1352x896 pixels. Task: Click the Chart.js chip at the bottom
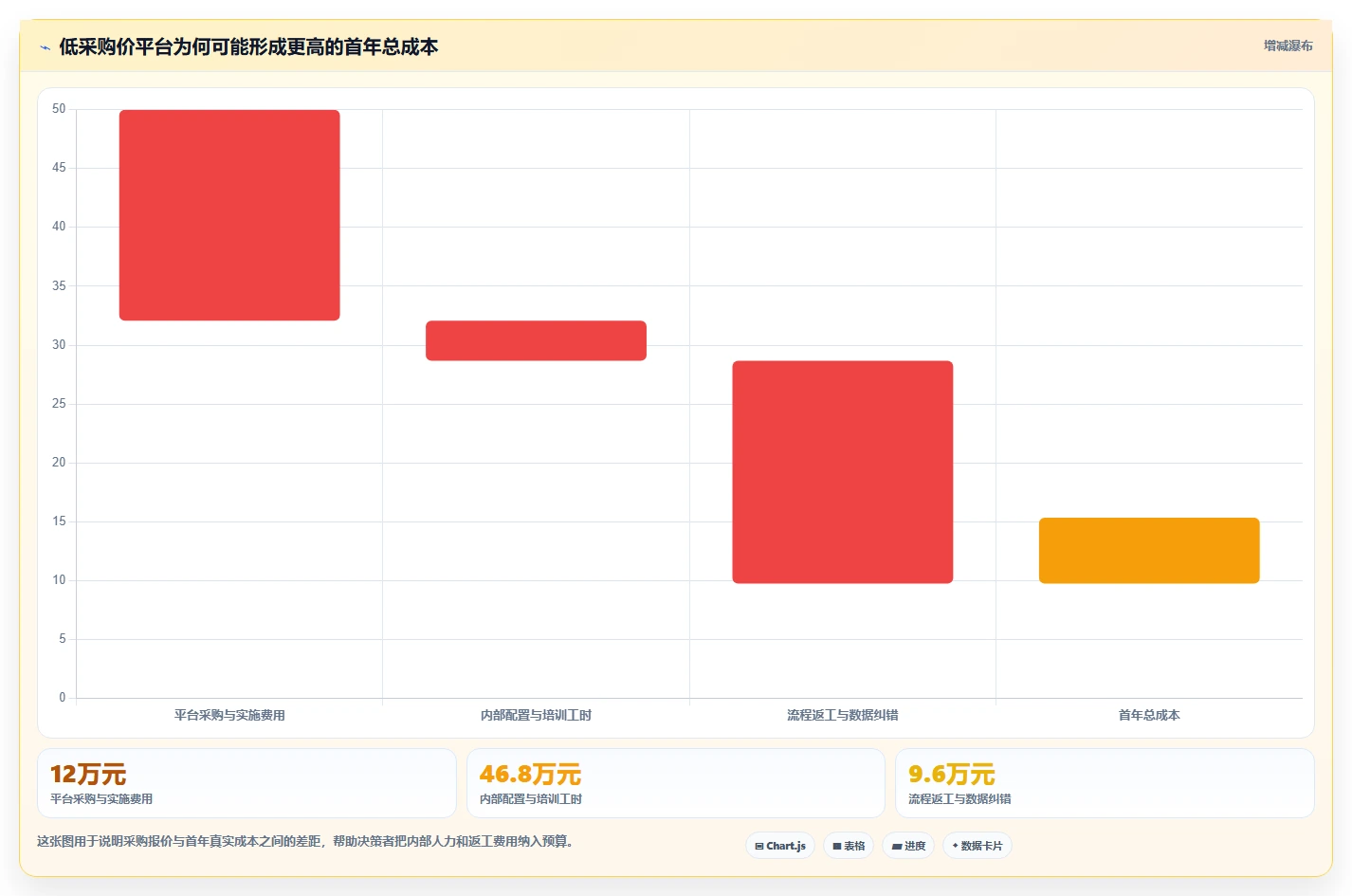click(780, 846)
